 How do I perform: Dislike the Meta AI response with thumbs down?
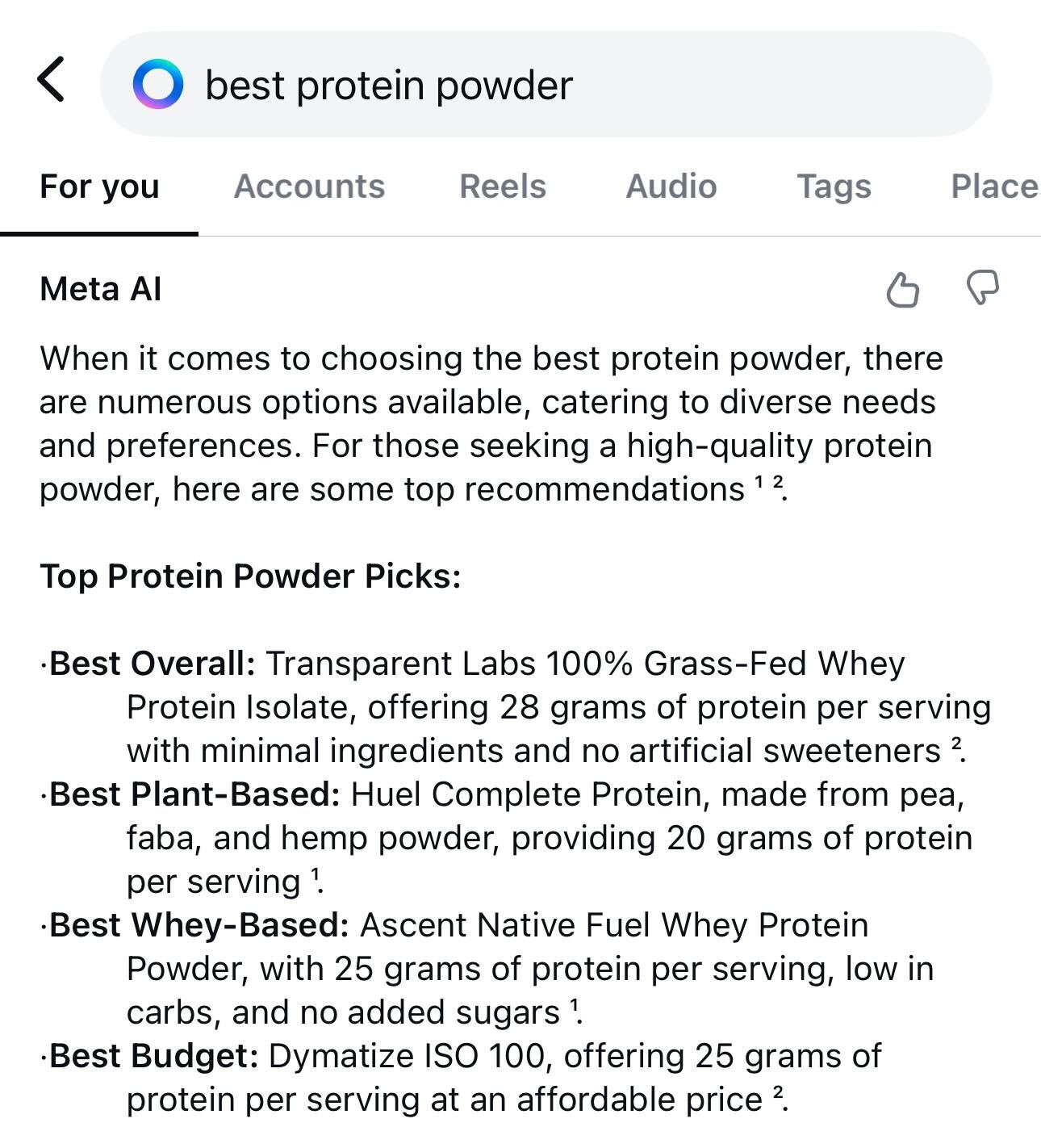coord(982,287)
